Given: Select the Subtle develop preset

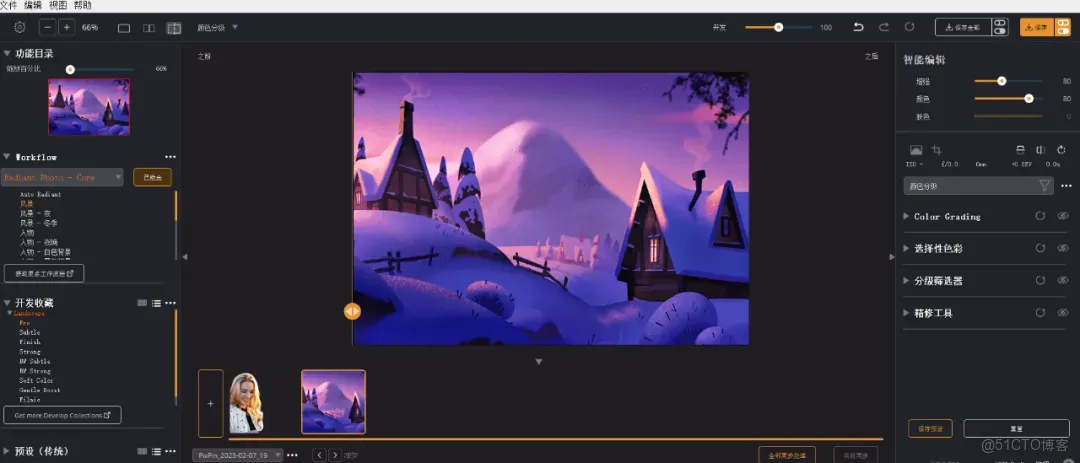Looking at the screenshot, I should (x=30, y=332).
